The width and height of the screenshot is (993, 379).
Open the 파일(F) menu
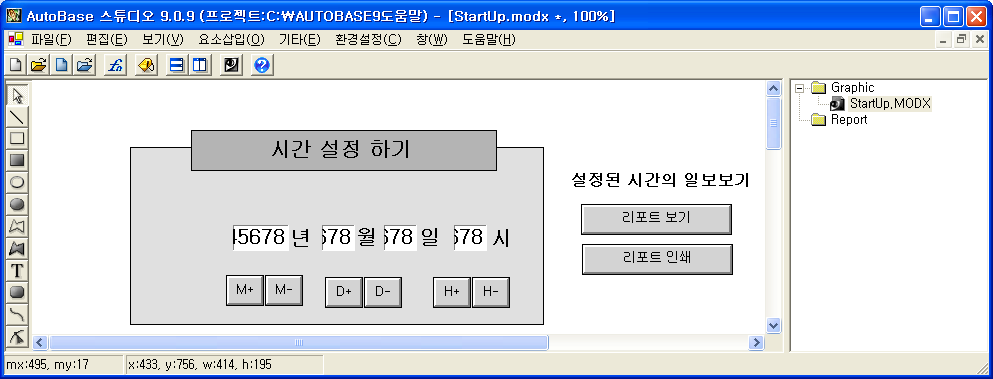(x=52, y=39)
